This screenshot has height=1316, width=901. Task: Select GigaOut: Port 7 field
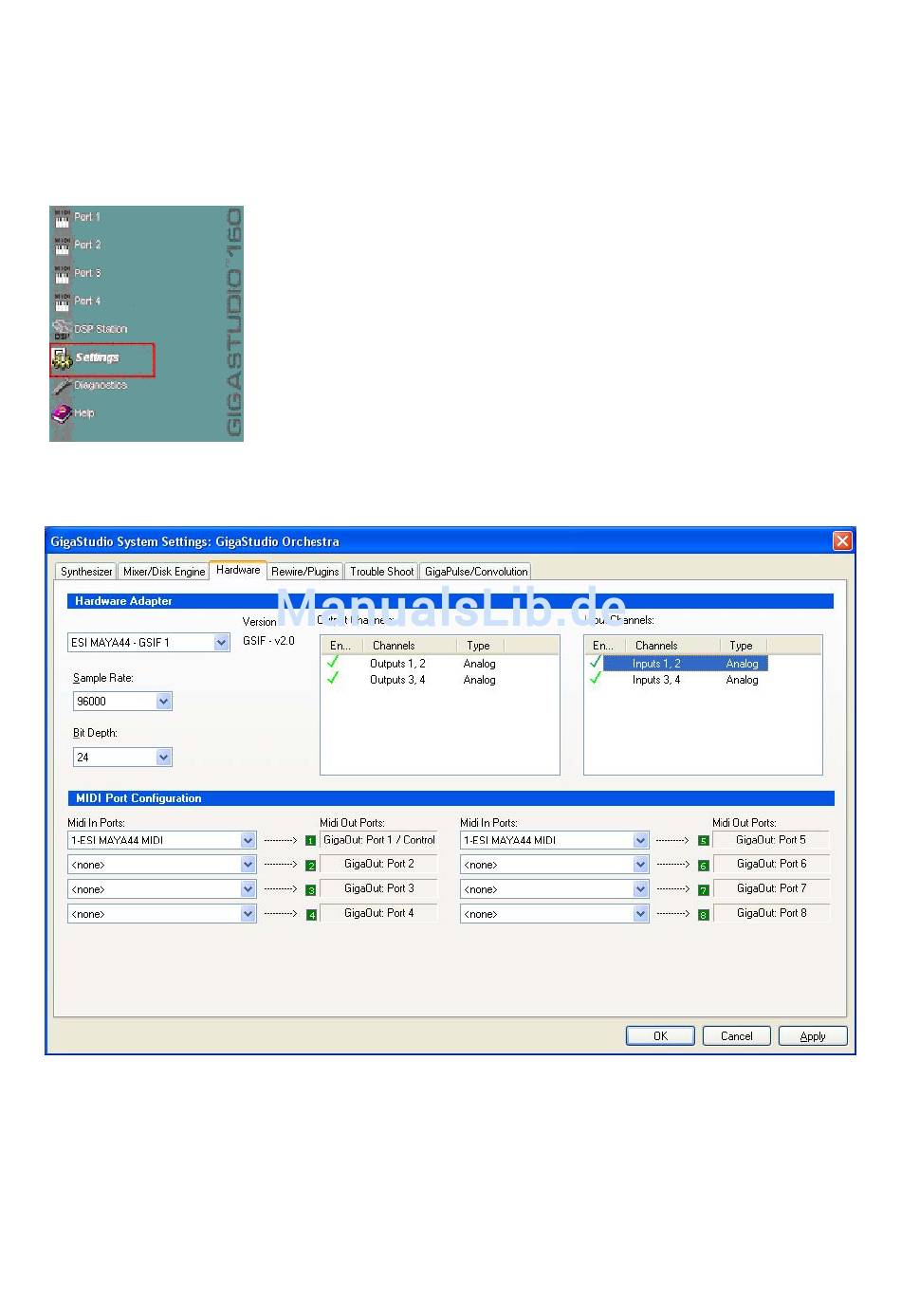(x=771, y=889)
